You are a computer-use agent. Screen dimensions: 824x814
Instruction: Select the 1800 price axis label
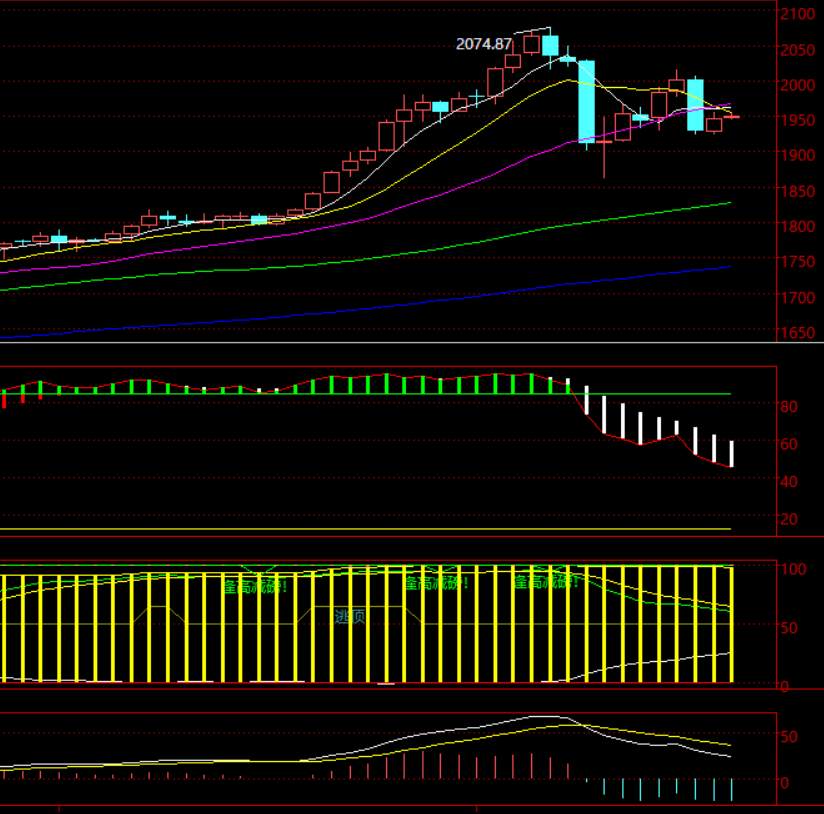pyautogui.click(x=797, y=226)
